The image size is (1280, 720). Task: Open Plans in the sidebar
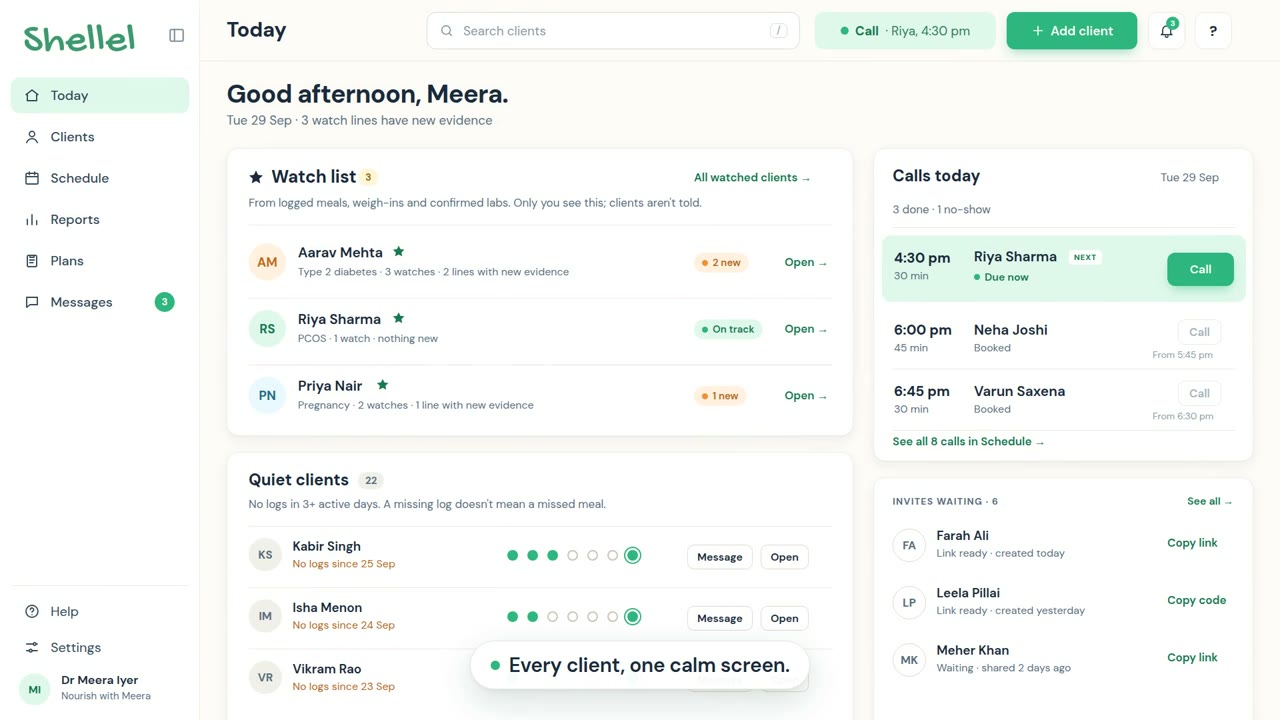tap(100, 261)
